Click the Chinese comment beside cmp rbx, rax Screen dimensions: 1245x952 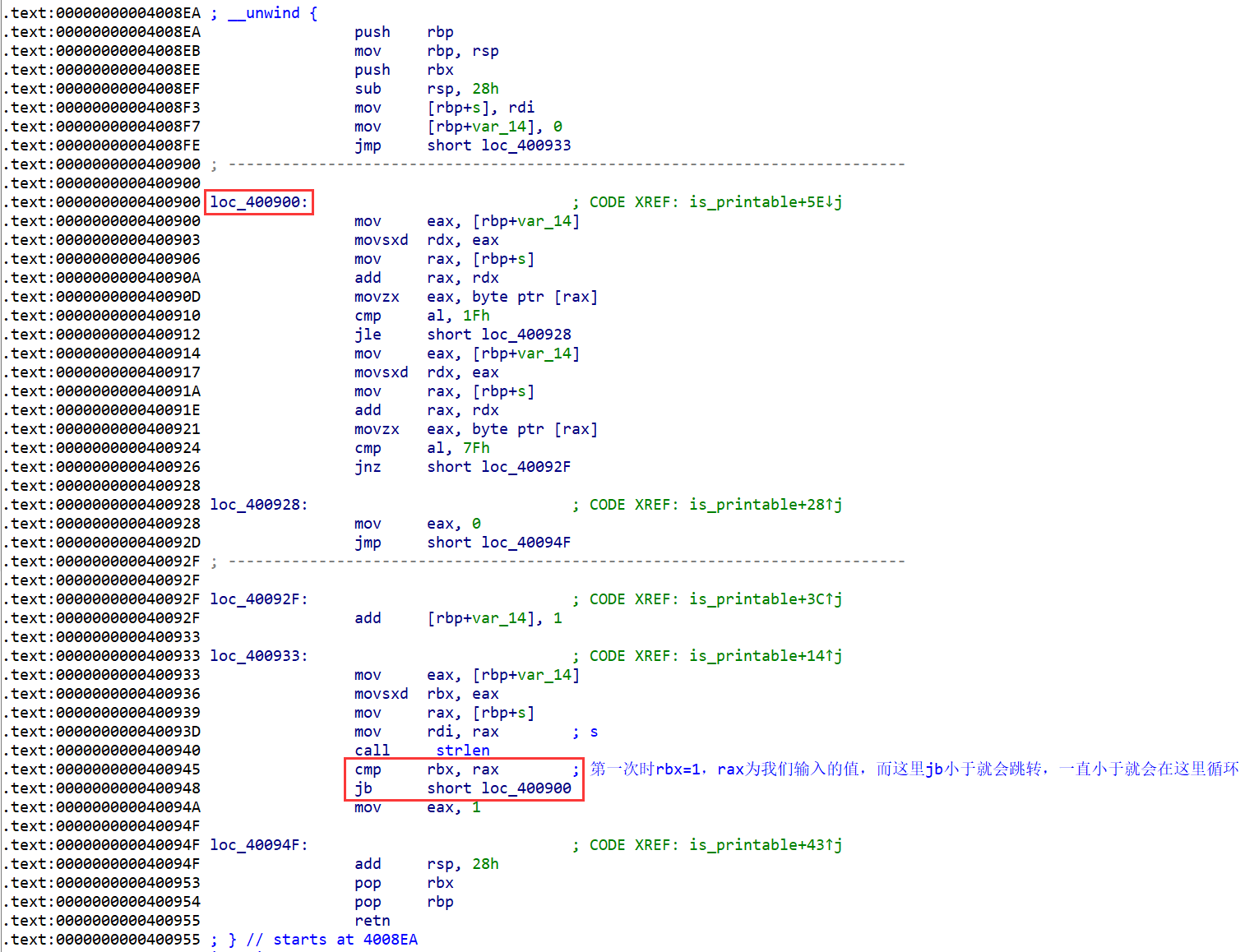[x=913, y=769]
